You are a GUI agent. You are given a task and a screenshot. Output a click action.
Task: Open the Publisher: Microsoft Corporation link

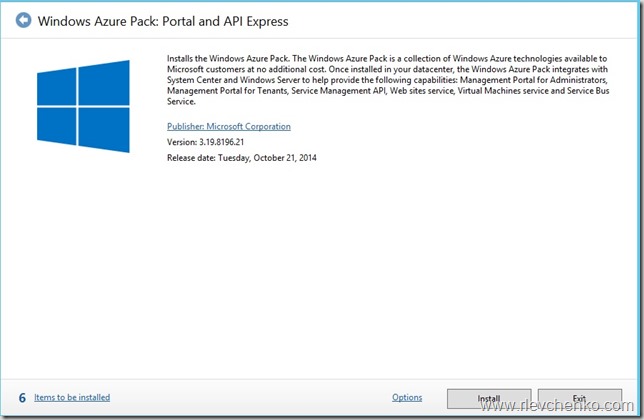[229, 126]
